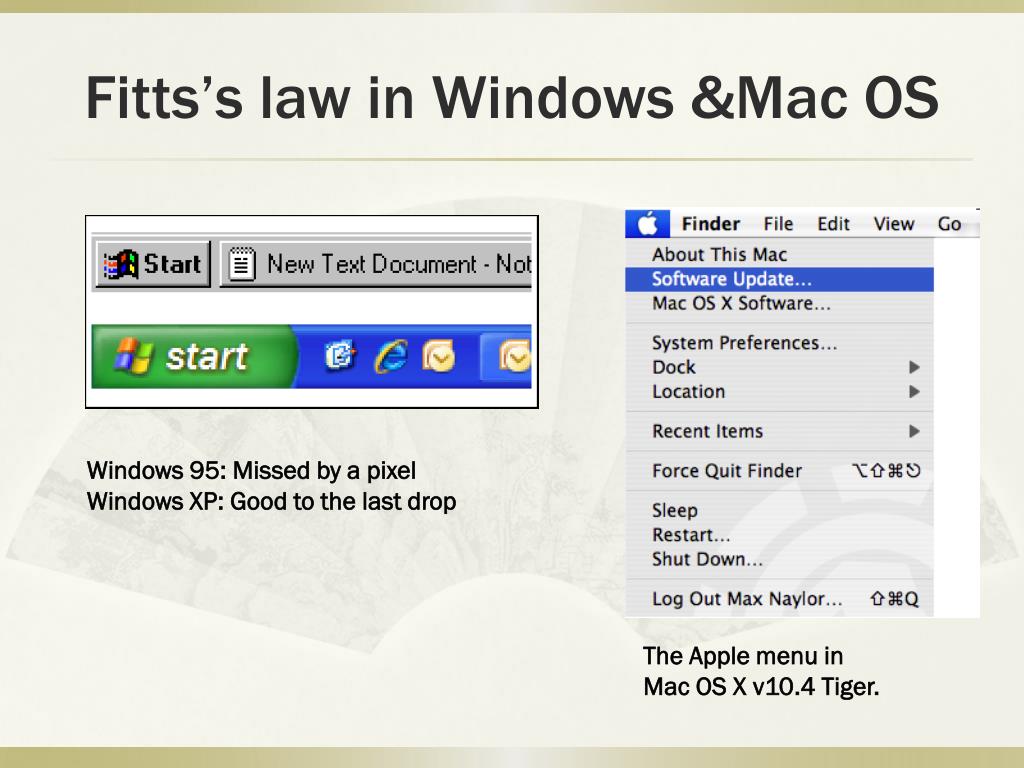
Task: Choose Mac OS X Software…
Action: [779, 303]
